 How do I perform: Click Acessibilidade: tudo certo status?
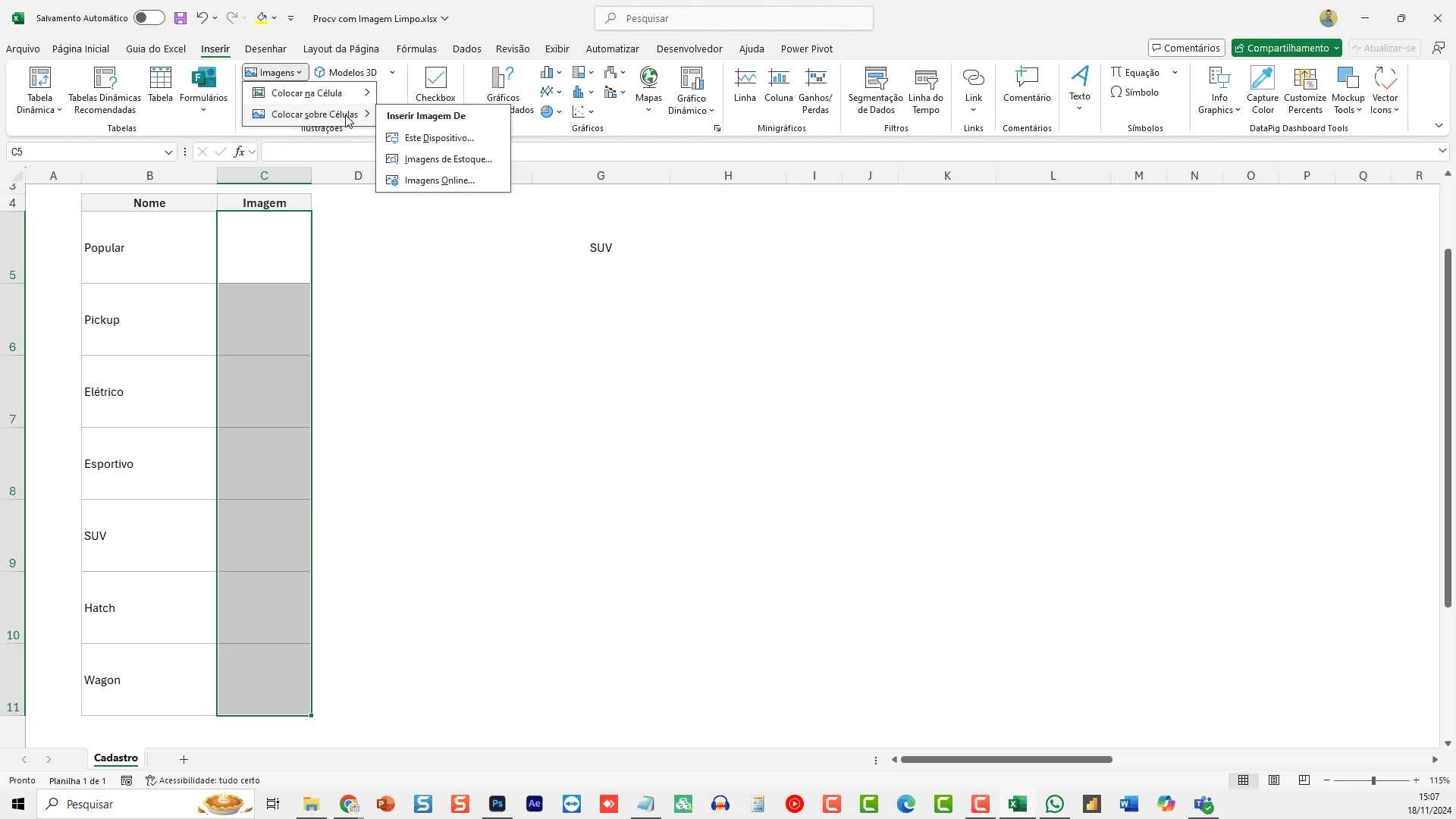click(202, 780)
